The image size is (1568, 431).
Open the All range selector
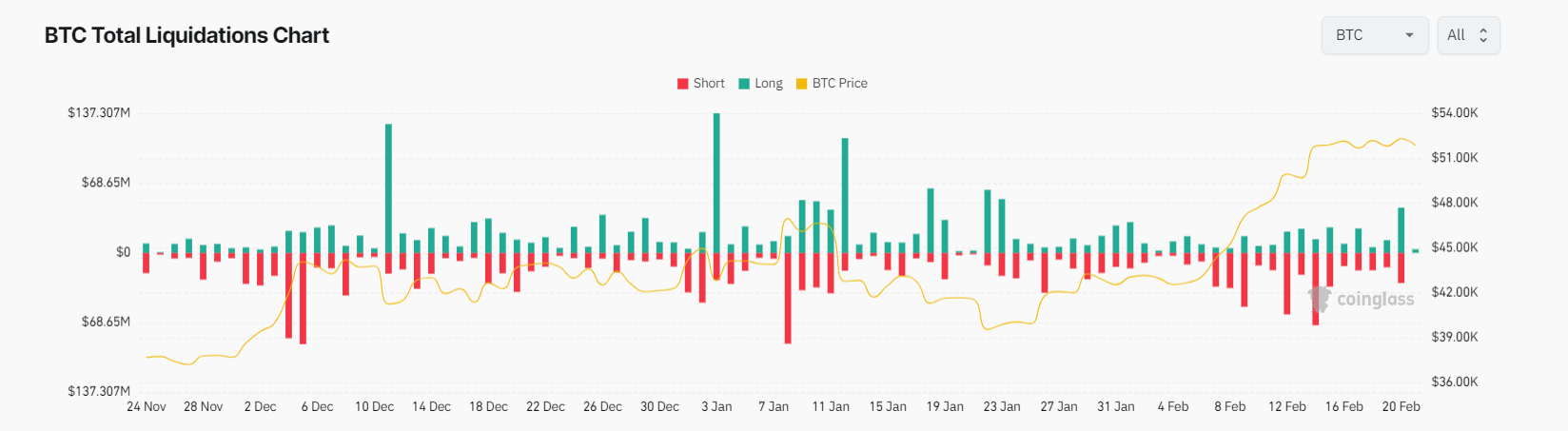click(x=1468, y=35)
